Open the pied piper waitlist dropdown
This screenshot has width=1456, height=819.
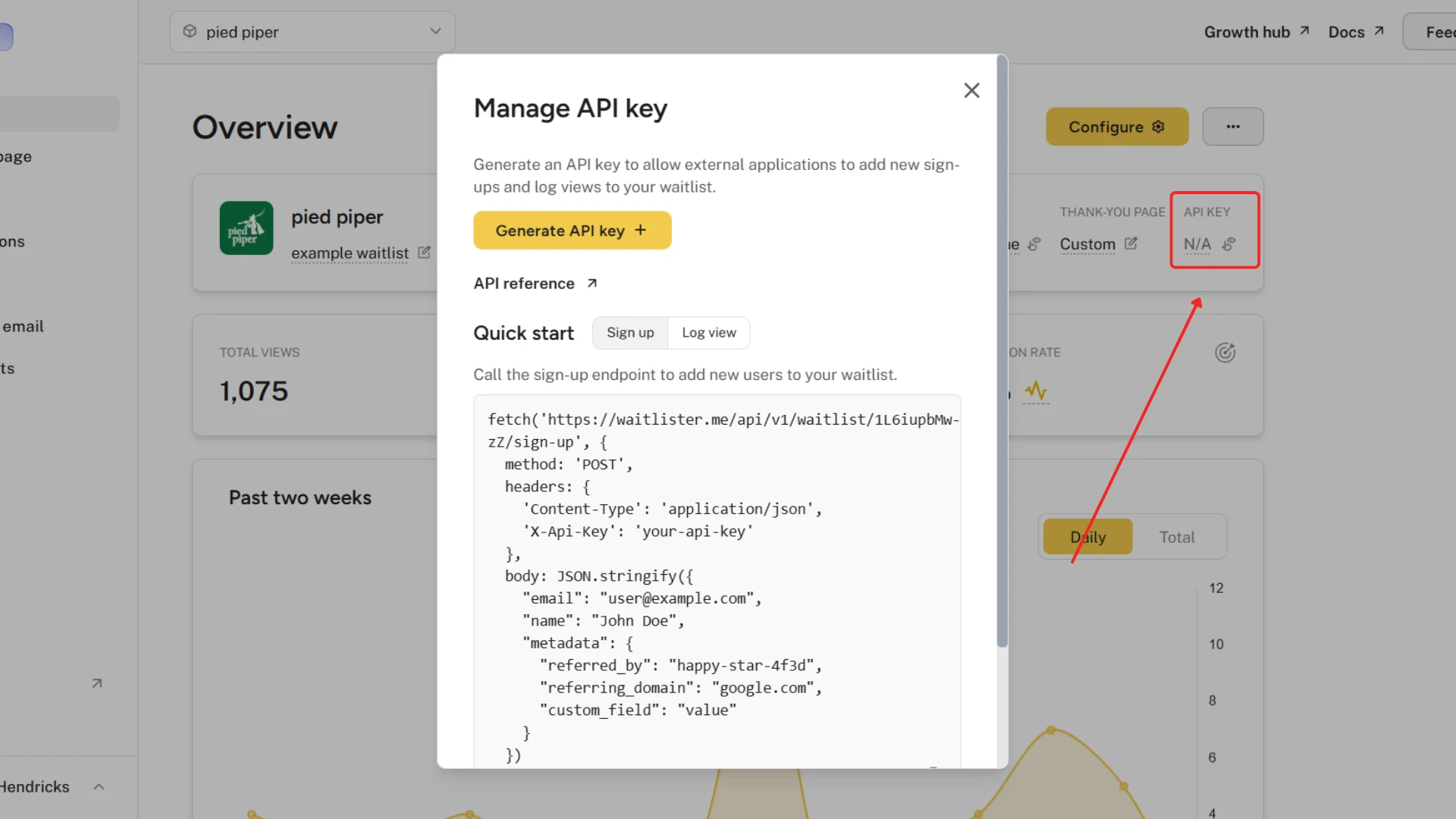(312, 32)
